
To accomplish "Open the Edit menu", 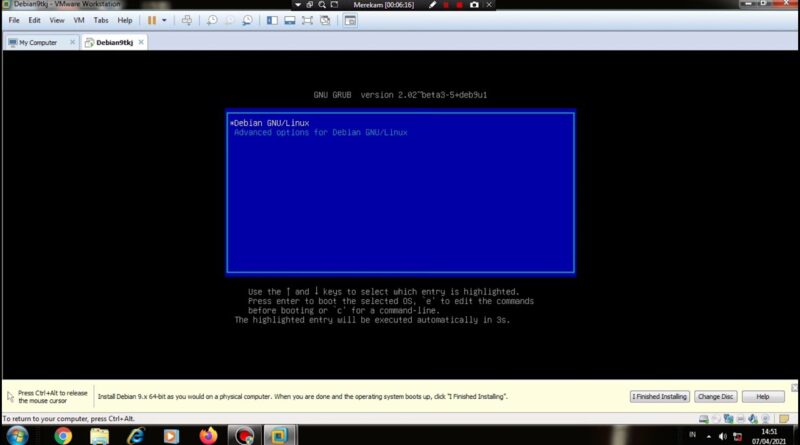I will click(x=34, y=20).
